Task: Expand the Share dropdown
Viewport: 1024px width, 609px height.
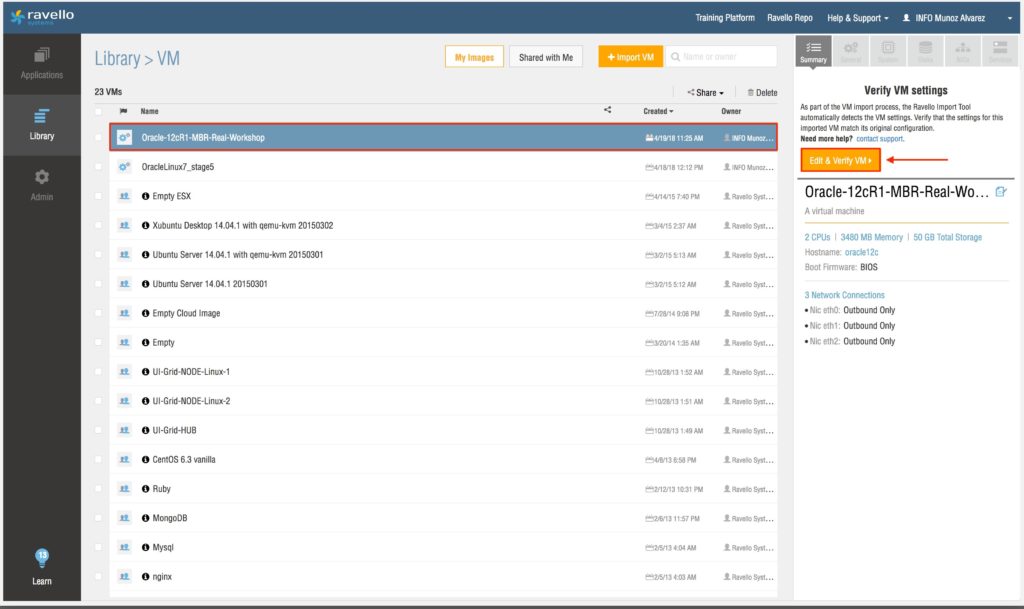Action: [x=705, y=92]
